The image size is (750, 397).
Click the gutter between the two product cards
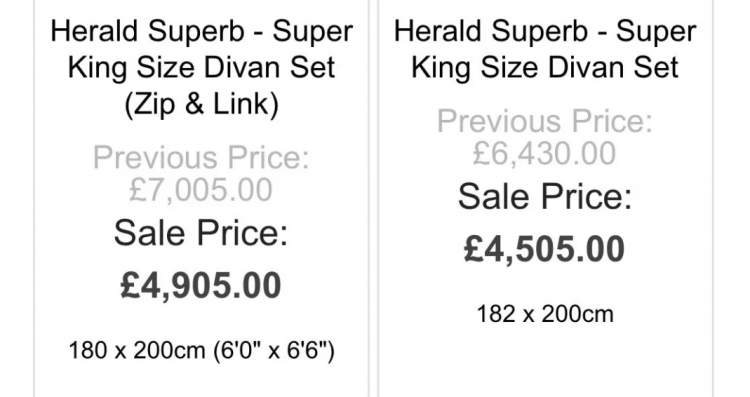click(x=374, y=198)
